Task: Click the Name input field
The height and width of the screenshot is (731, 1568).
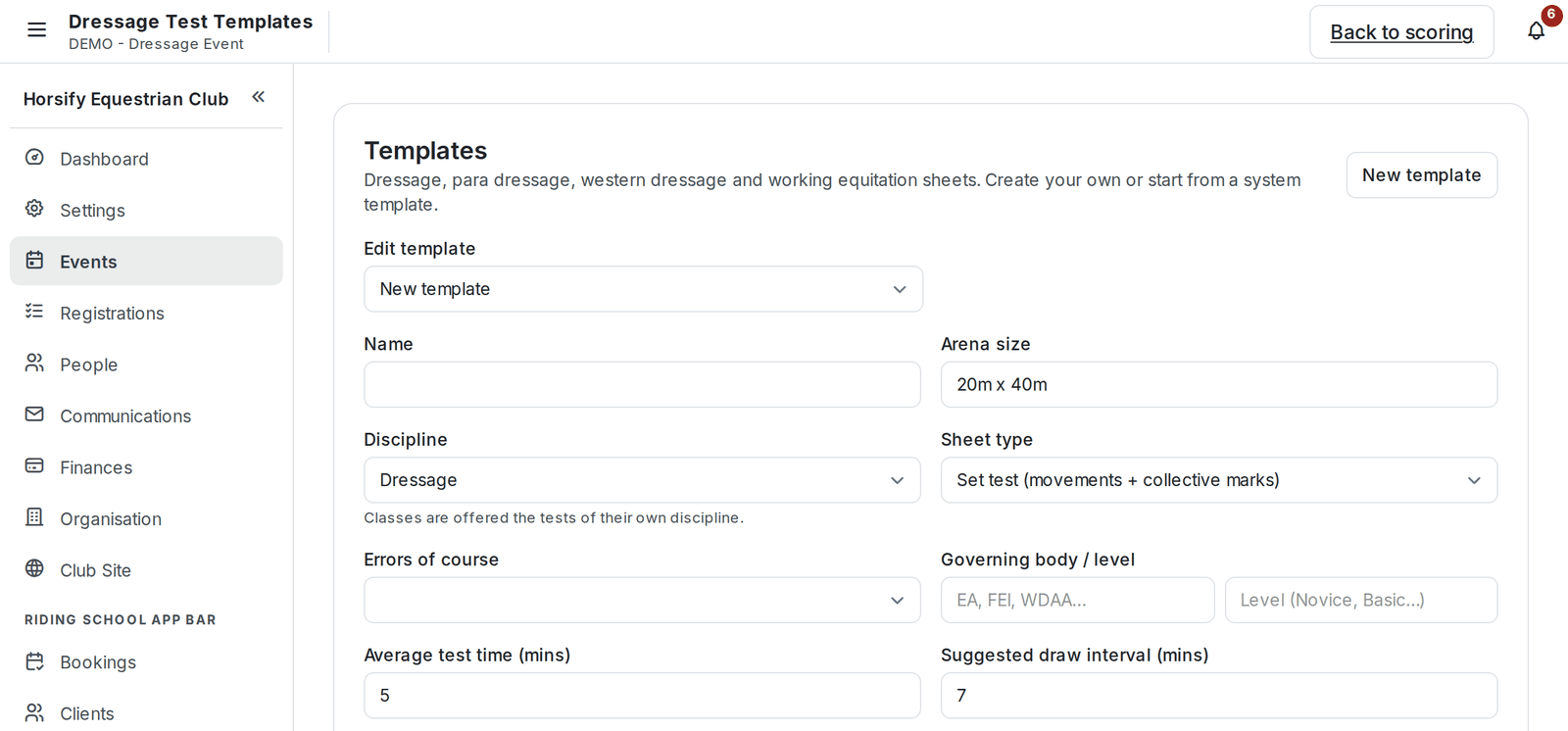Action: [642, 384]
